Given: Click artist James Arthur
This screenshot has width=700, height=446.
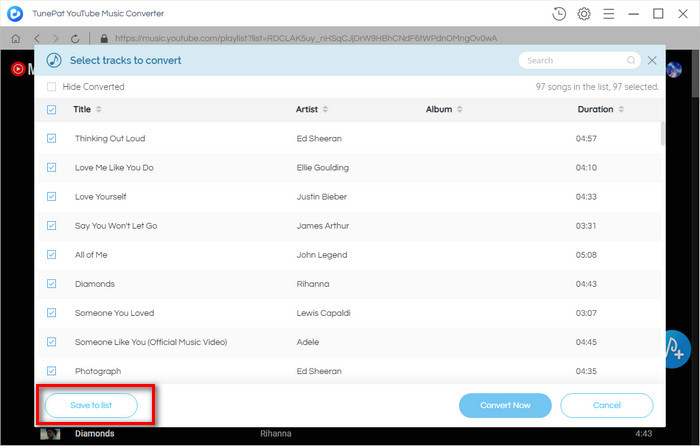Looking at the screenshot, I should tap(322, 225).
